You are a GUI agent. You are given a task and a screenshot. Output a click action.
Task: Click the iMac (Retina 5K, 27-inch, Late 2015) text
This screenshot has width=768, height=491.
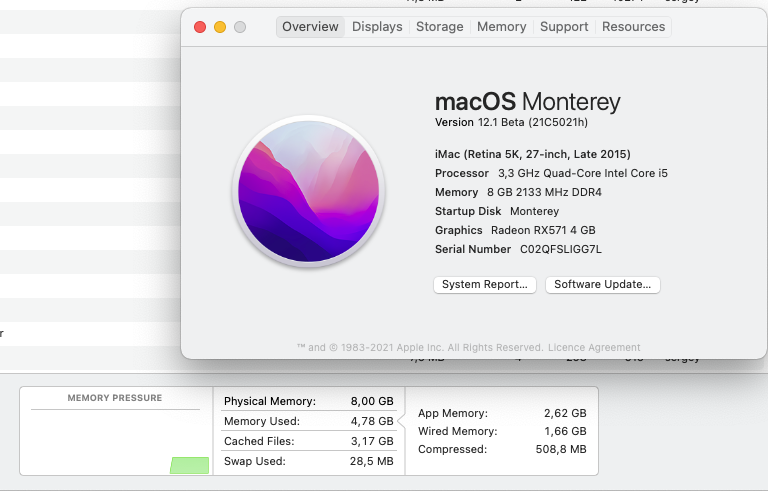pyautogui.click(x=532, y=154)
